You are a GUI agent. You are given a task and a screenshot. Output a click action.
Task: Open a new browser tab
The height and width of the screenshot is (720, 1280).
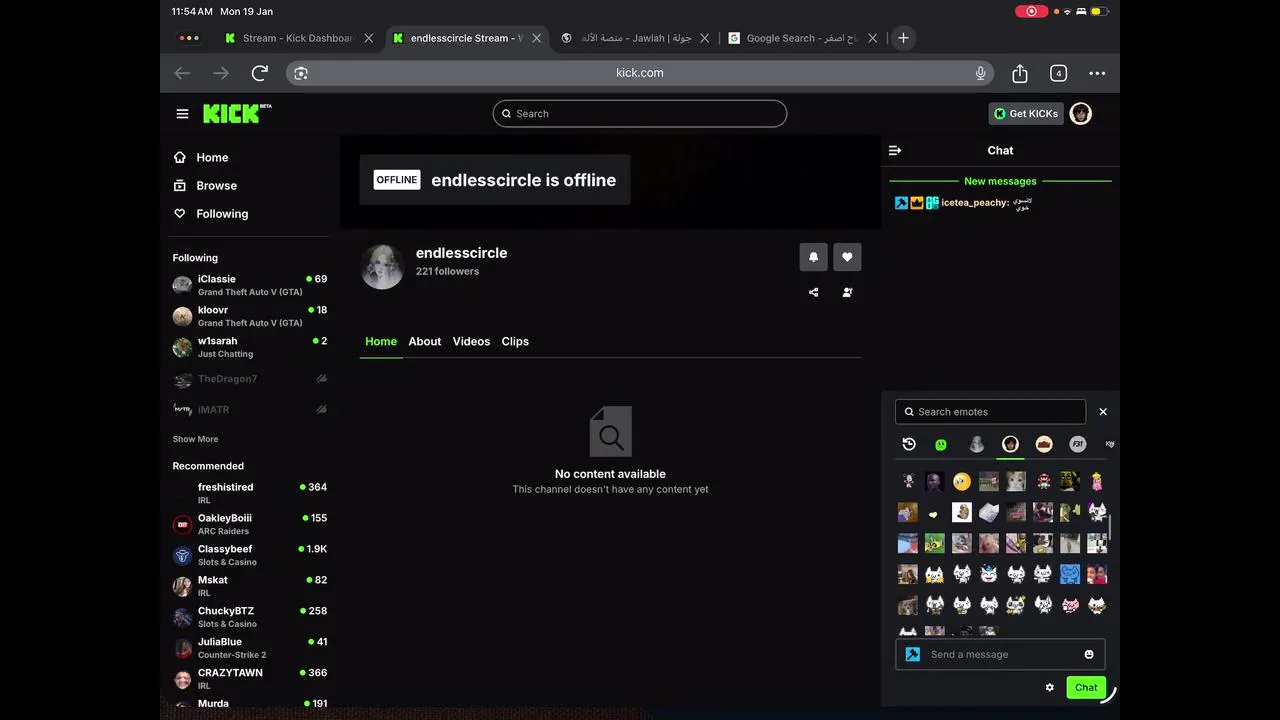point(903,38)
